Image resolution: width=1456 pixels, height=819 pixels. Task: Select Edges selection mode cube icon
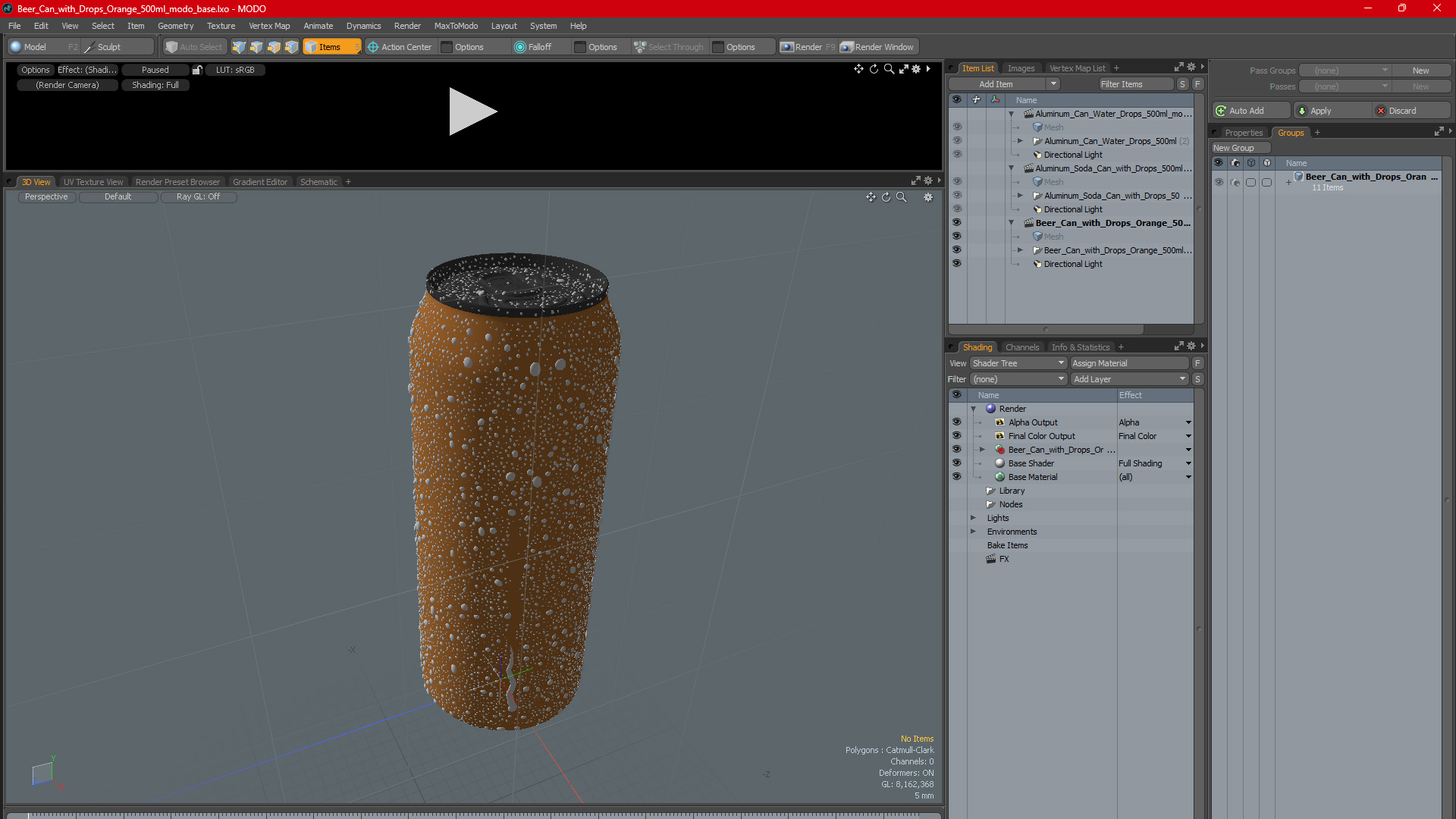coord(256,47)
